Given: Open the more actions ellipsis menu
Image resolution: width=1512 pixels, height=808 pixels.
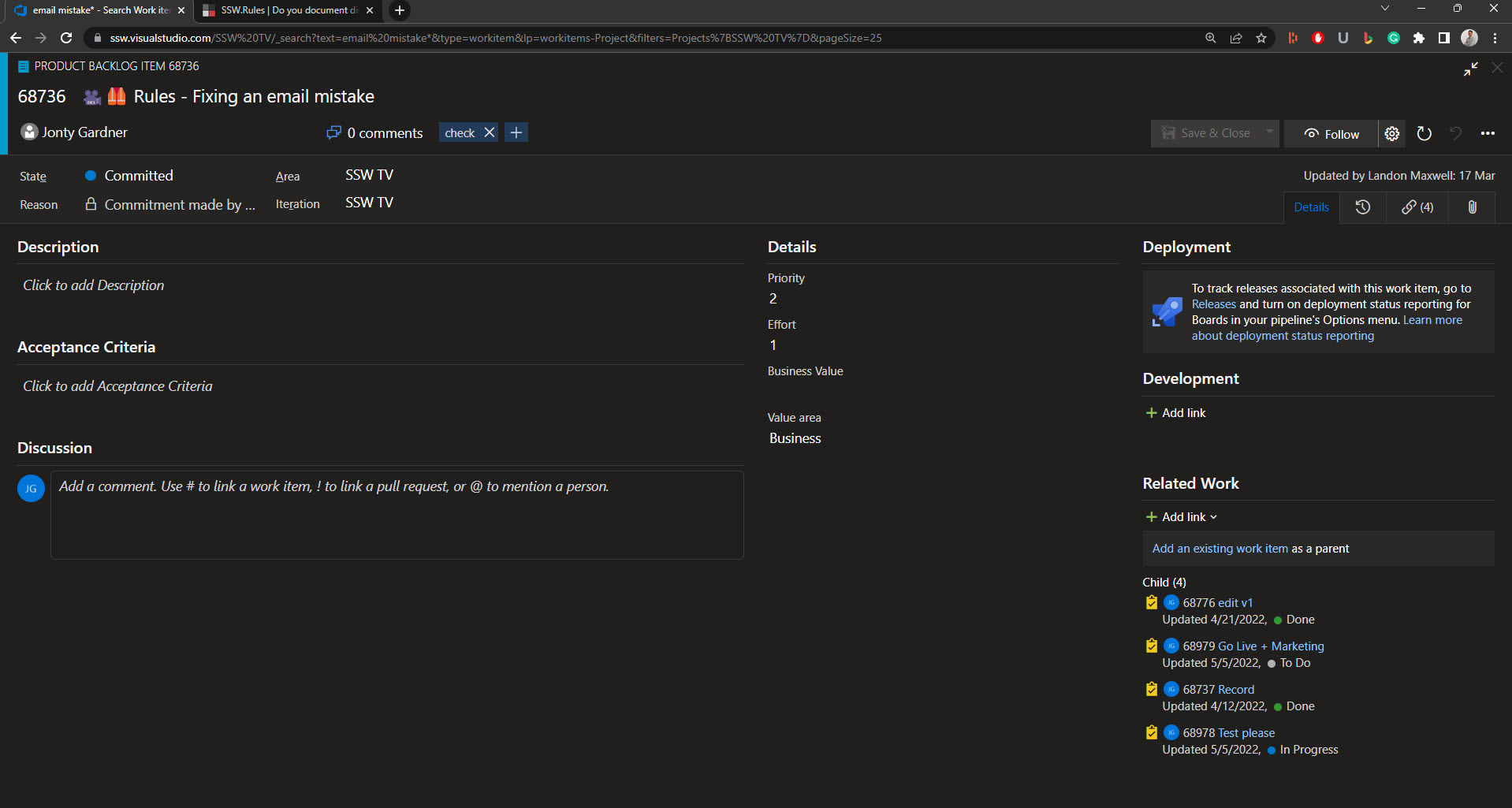Looking at the screenshot, I should pos(1487,134).
